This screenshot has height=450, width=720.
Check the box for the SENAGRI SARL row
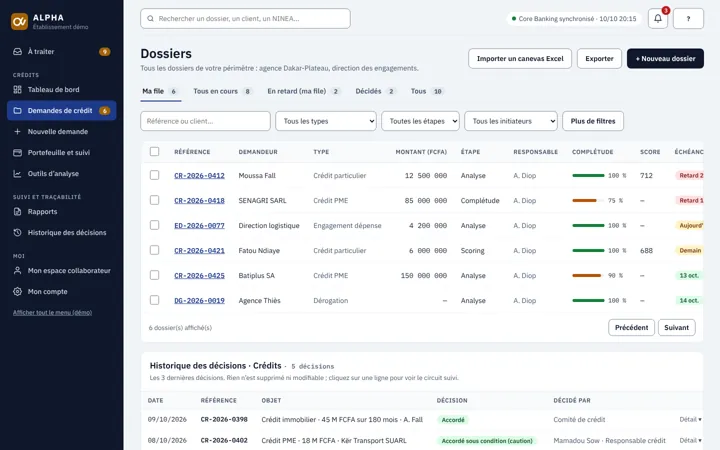click(154, 200)
